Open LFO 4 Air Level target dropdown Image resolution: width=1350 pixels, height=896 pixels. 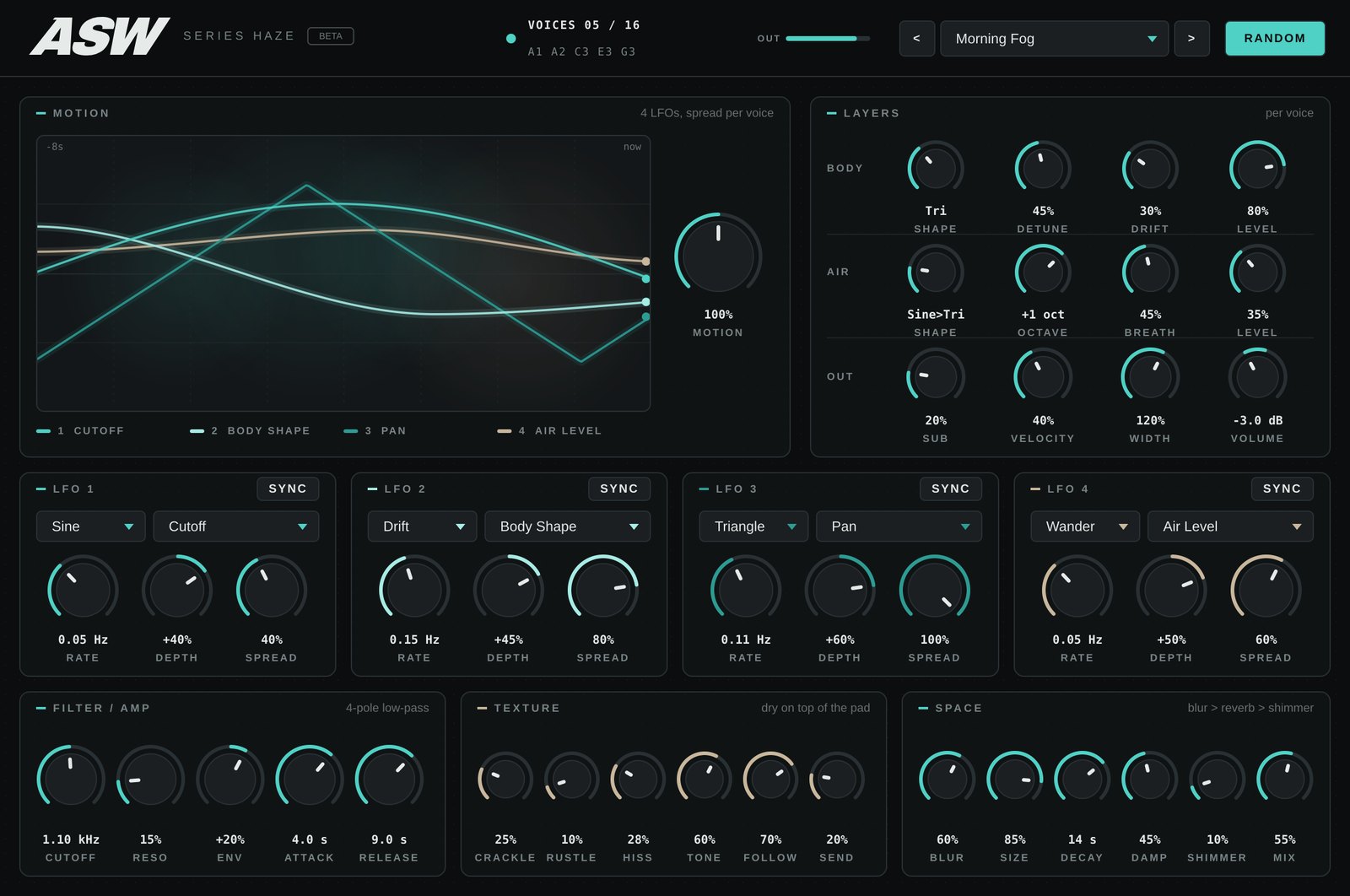1231,526
